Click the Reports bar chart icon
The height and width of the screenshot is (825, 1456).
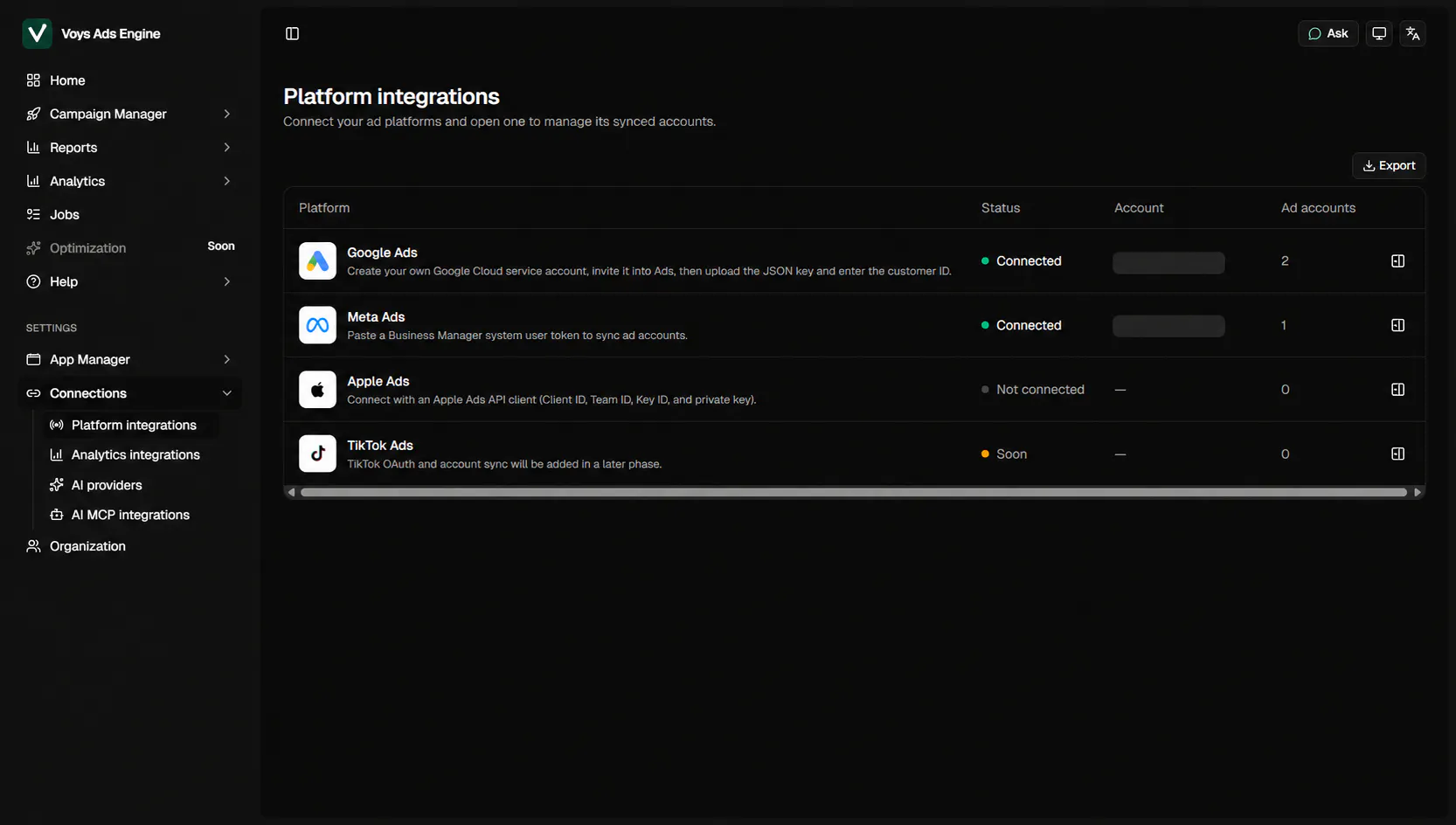pyautogui.click(x=33, y=148)
